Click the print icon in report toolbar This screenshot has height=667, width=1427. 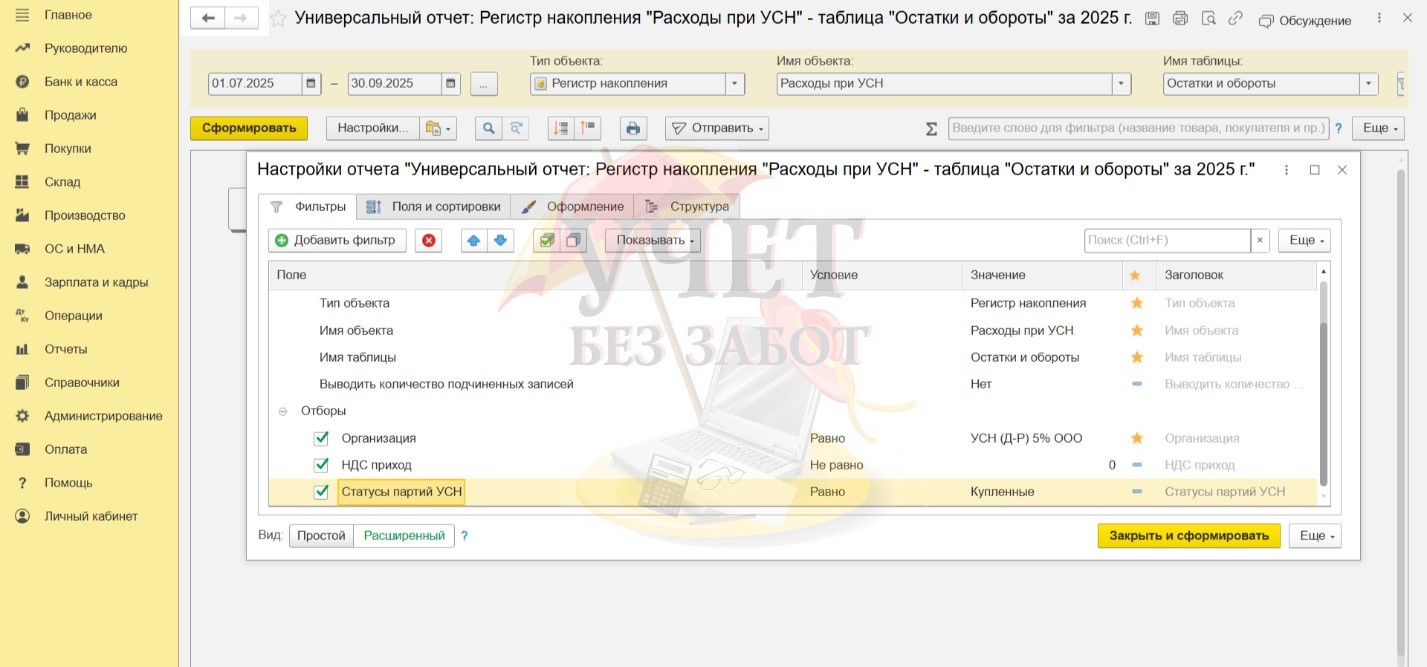[632, 128]
